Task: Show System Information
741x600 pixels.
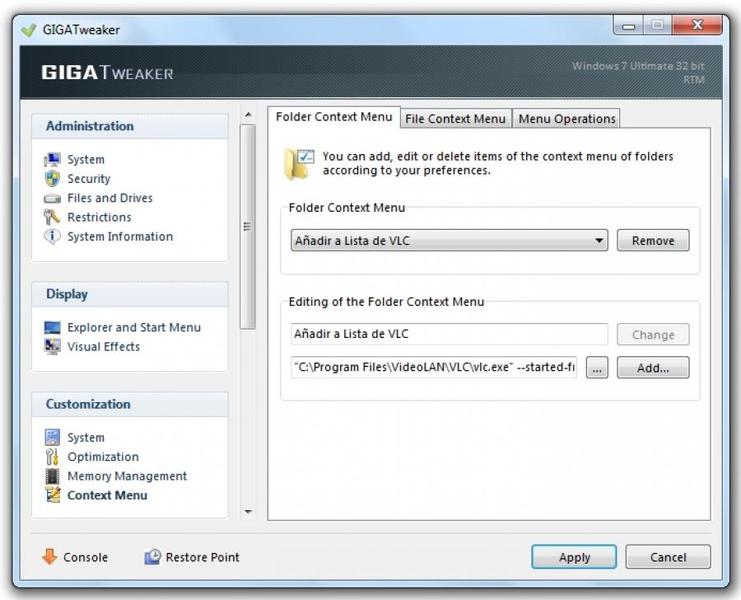Action: point(120,236)
